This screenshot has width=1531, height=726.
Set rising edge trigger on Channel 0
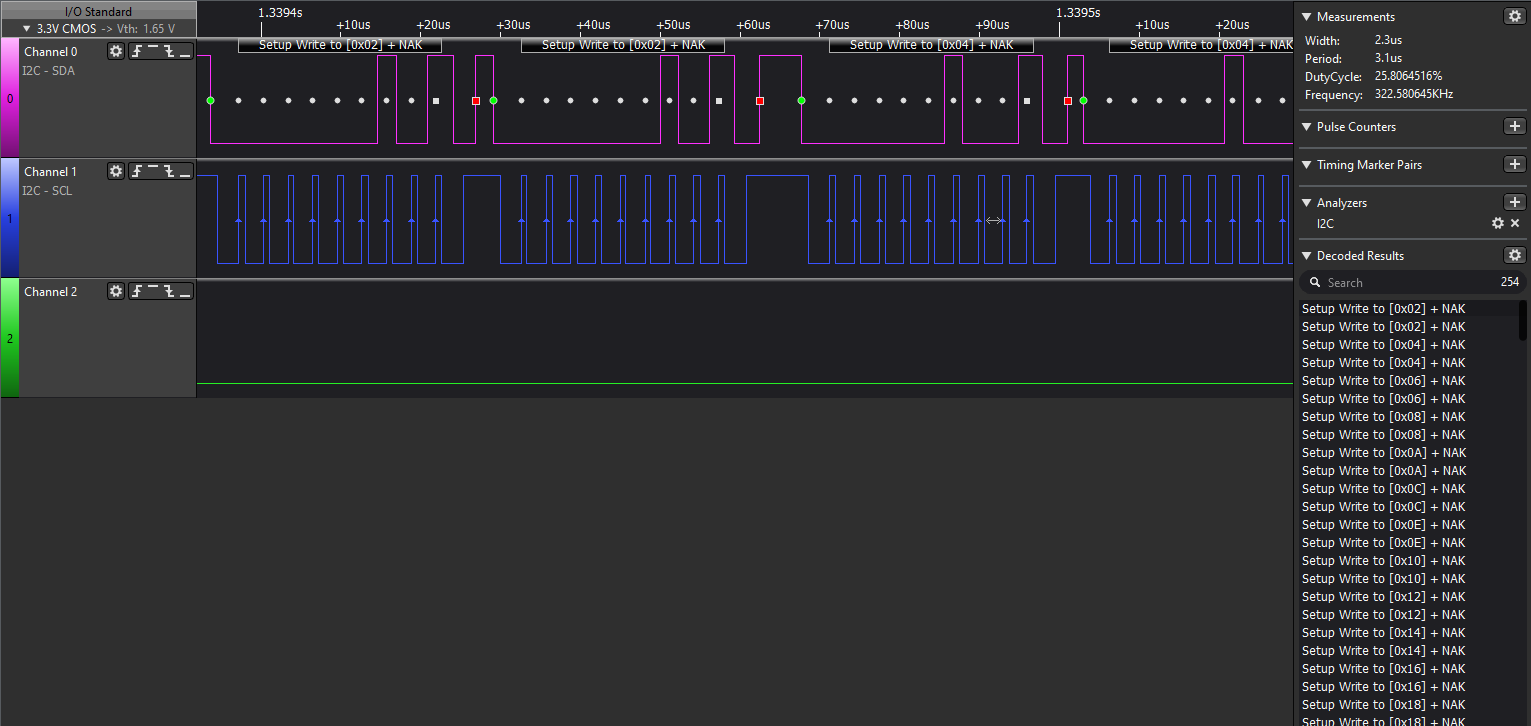coord(137,51)
